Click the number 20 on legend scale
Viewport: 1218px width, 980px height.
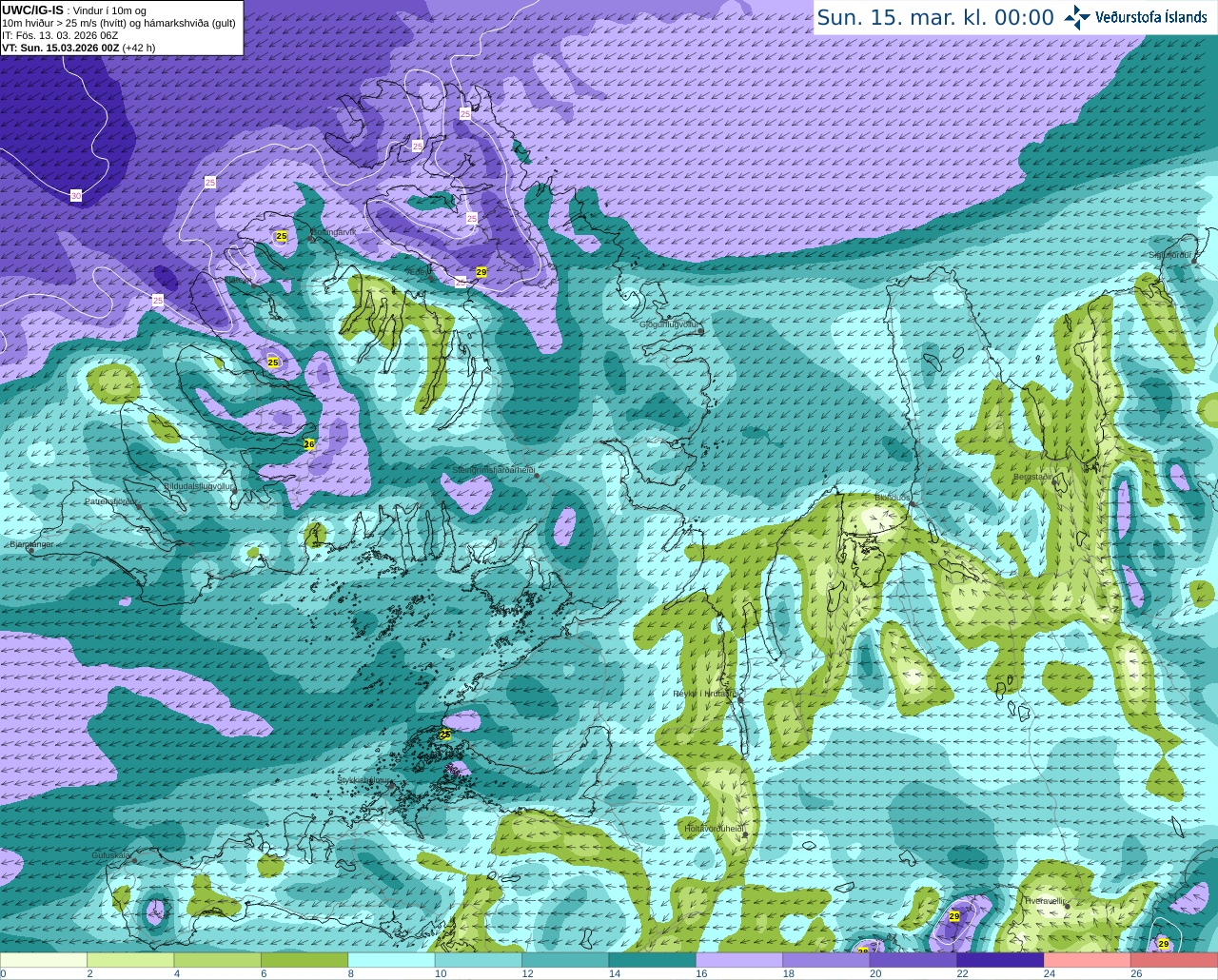click(x=875, y=974)
